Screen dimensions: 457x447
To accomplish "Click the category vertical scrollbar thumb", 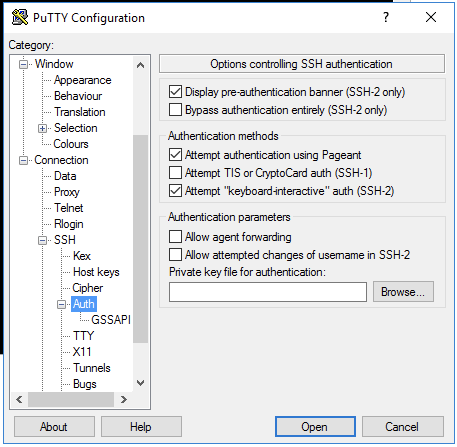I will pos(140,239).
